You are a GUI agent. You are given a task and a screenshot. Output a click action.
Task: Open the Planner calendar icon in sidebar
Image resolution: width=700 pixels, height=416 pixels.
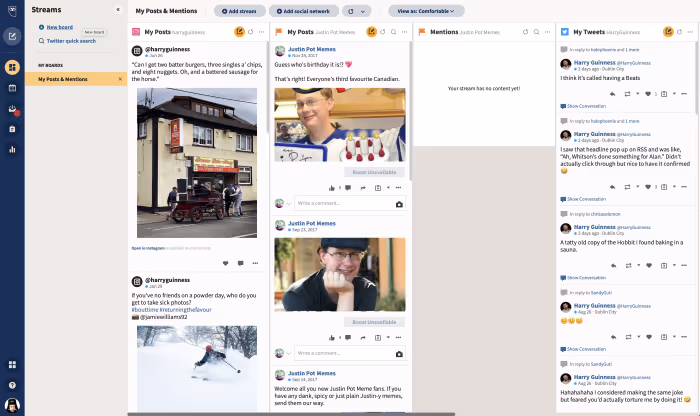pos(12,88)
